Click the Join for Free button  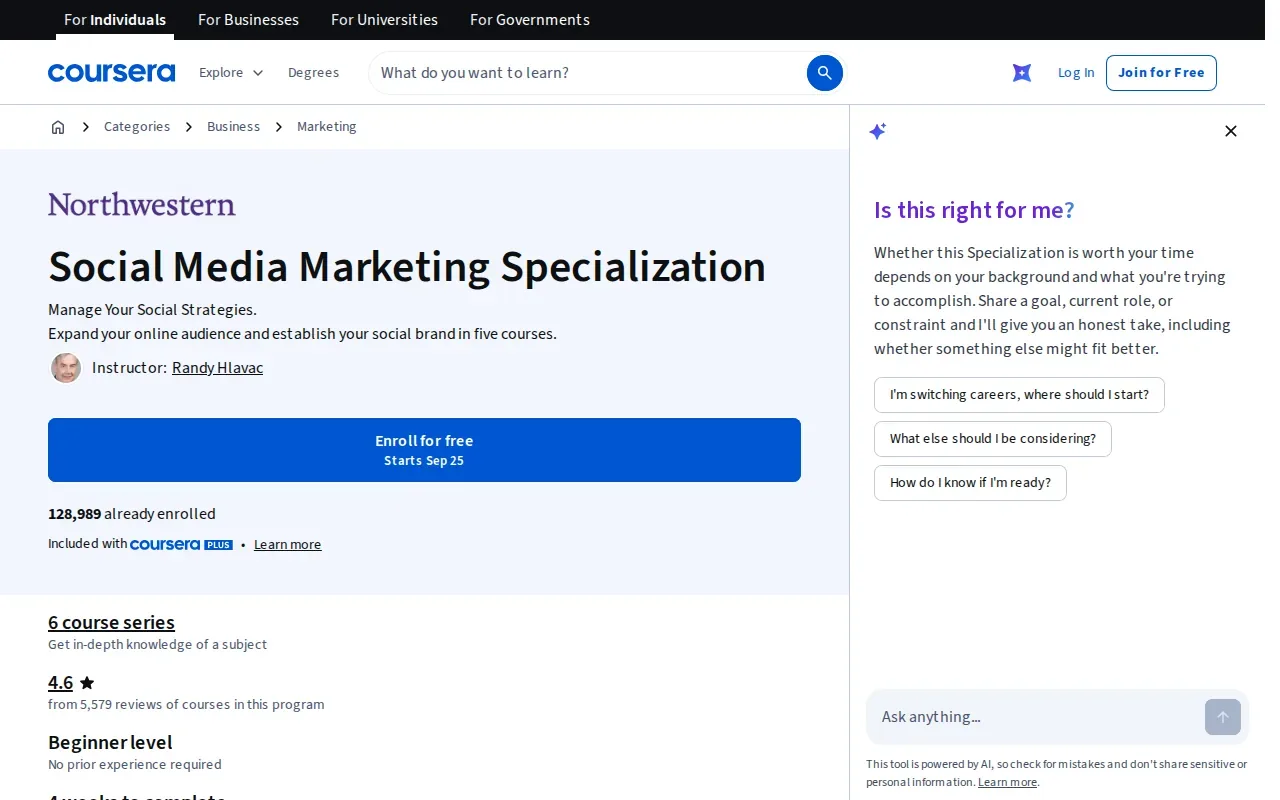(1161, 73)
